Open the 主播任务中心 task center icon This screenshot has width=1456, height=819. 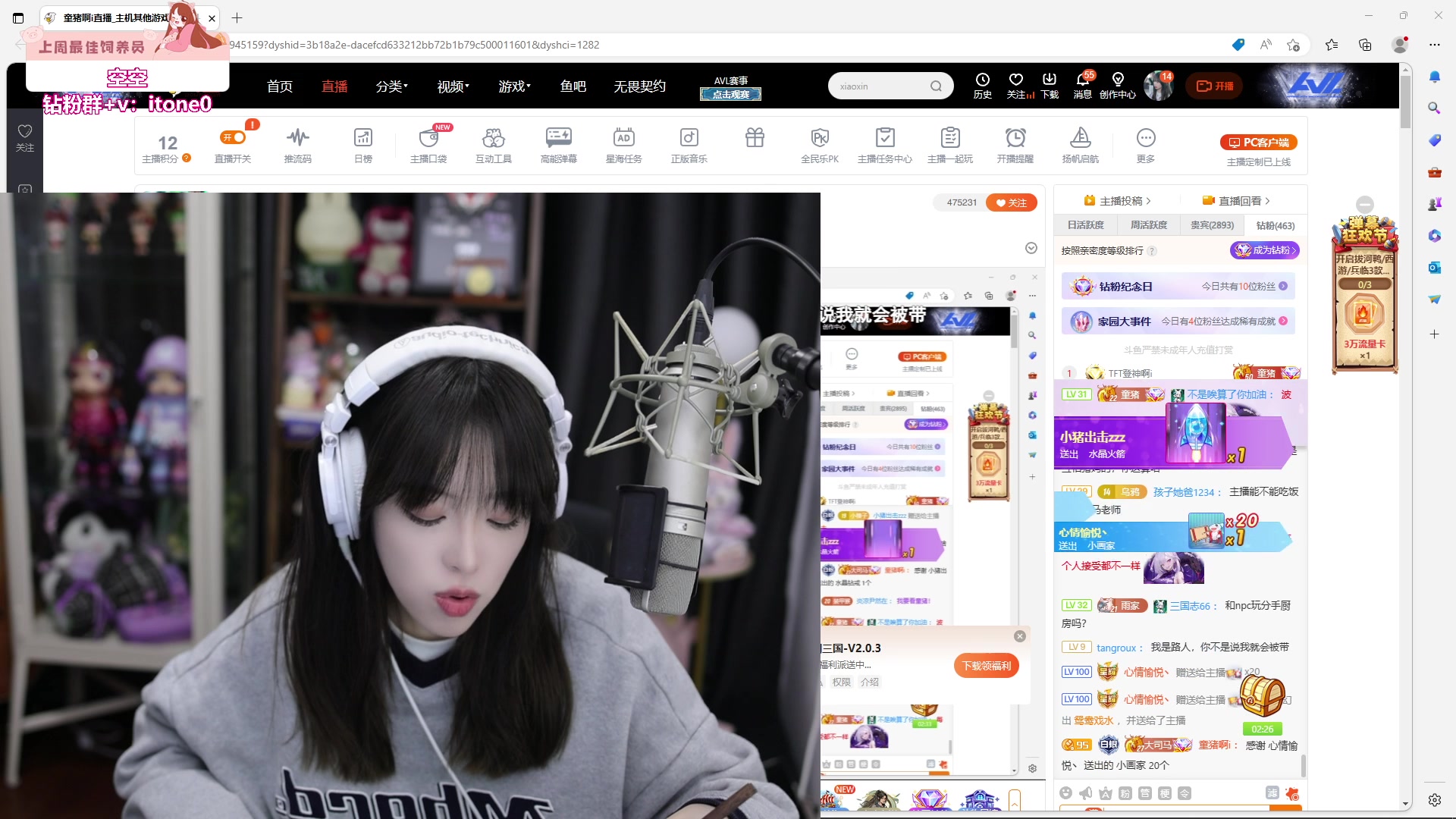click(885, 137)
